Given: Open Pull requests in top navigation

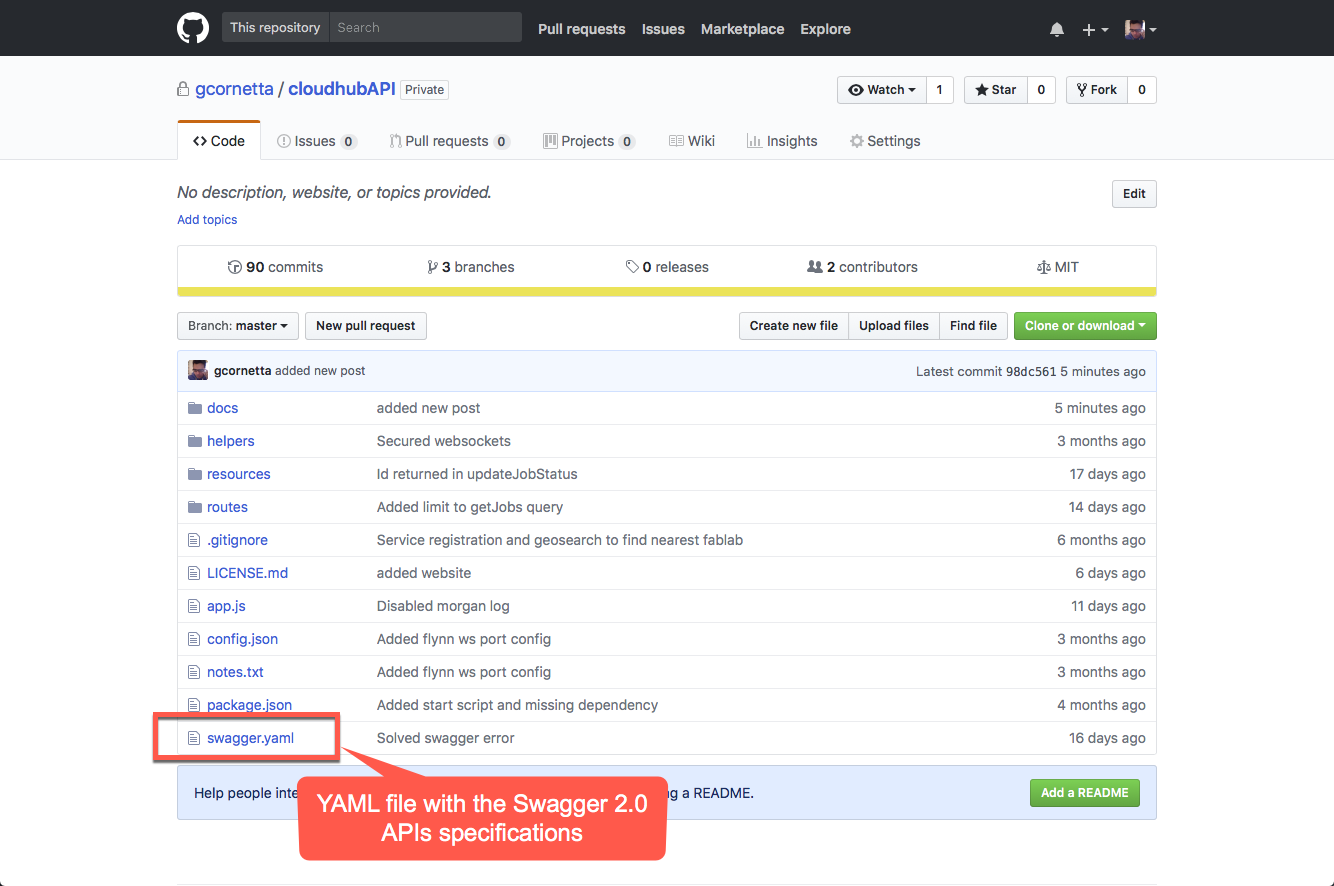Looking at the screenshot, I should click(x=581, y=29).
